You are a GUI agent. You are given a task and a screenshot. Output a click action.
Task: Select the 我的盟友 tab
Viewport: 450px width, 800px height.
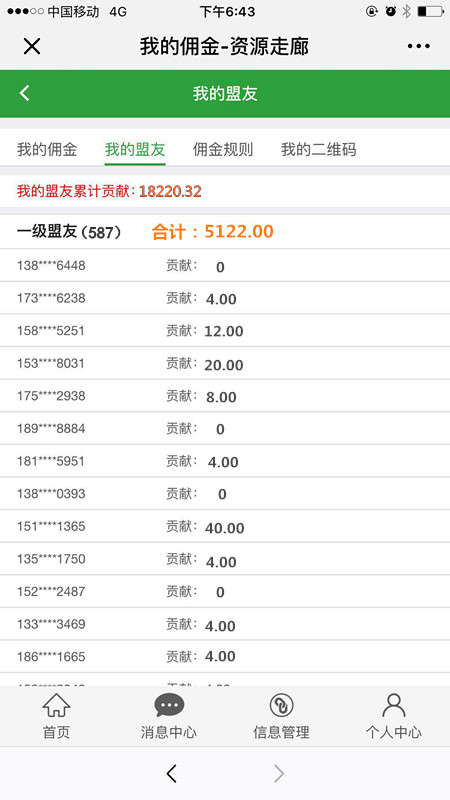[135, 149]
